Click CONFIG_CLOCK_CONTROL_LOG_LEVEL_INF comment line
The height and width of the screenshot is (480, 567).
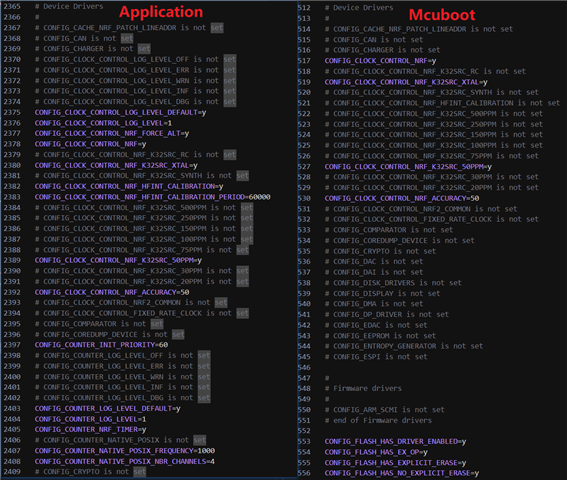(x=135, y=91)
